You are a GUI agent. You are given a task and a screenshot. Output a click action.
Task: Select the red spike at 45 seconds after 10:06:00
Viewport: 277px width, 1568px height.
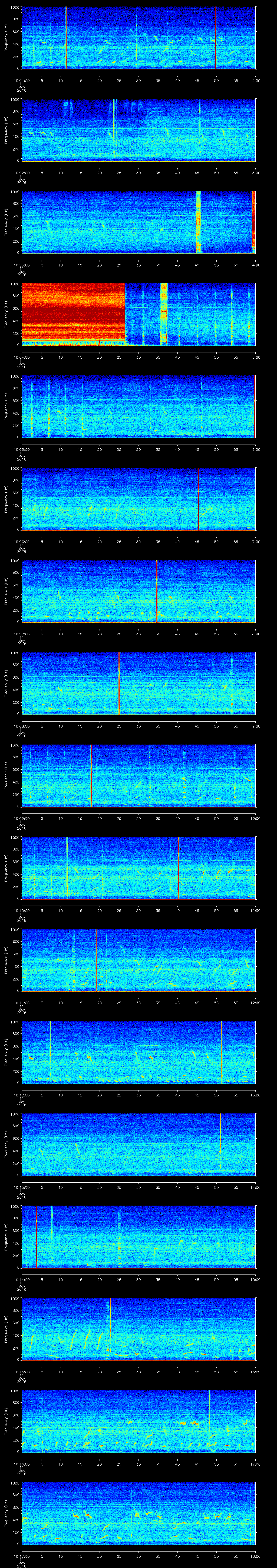199,499
